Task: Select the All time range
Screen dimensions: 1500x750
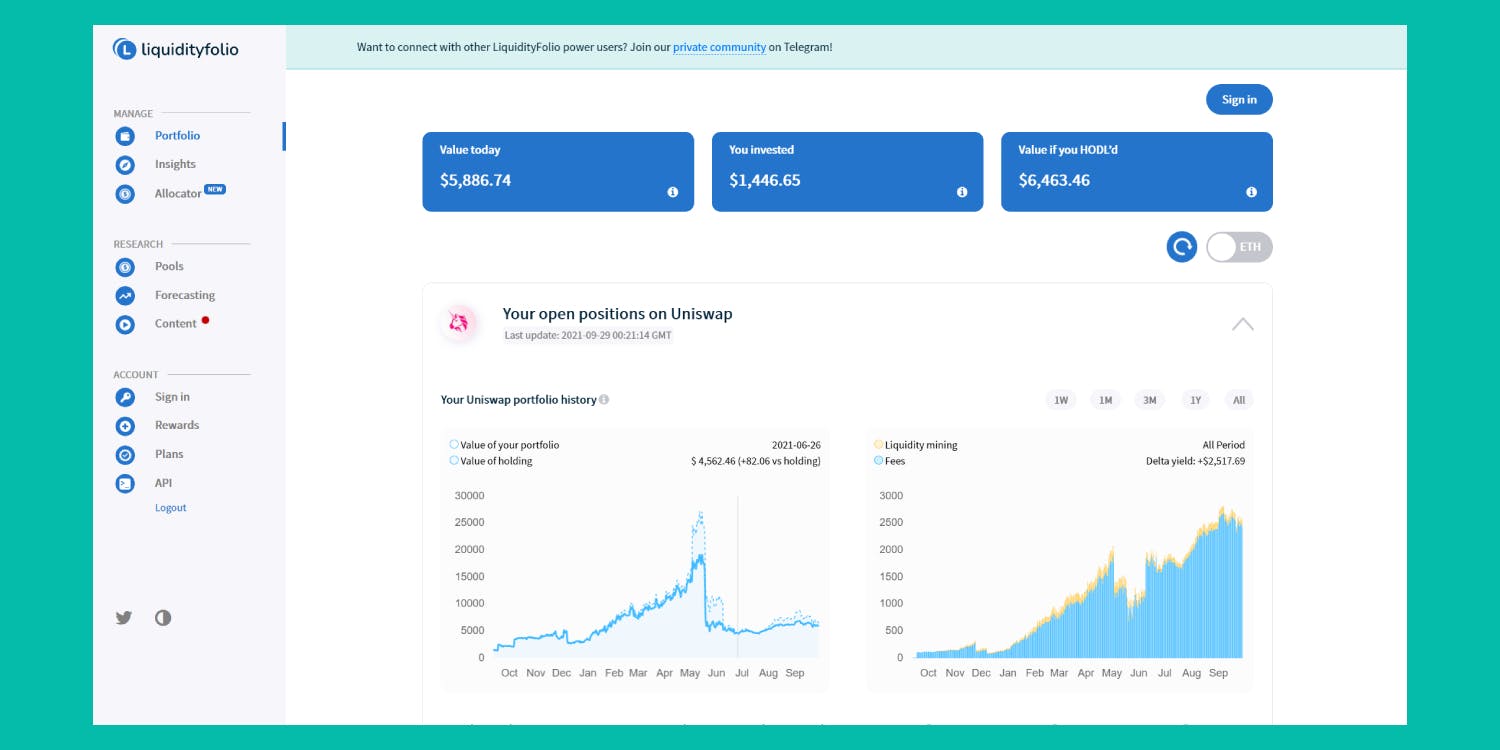Action: click(1239, 400)
